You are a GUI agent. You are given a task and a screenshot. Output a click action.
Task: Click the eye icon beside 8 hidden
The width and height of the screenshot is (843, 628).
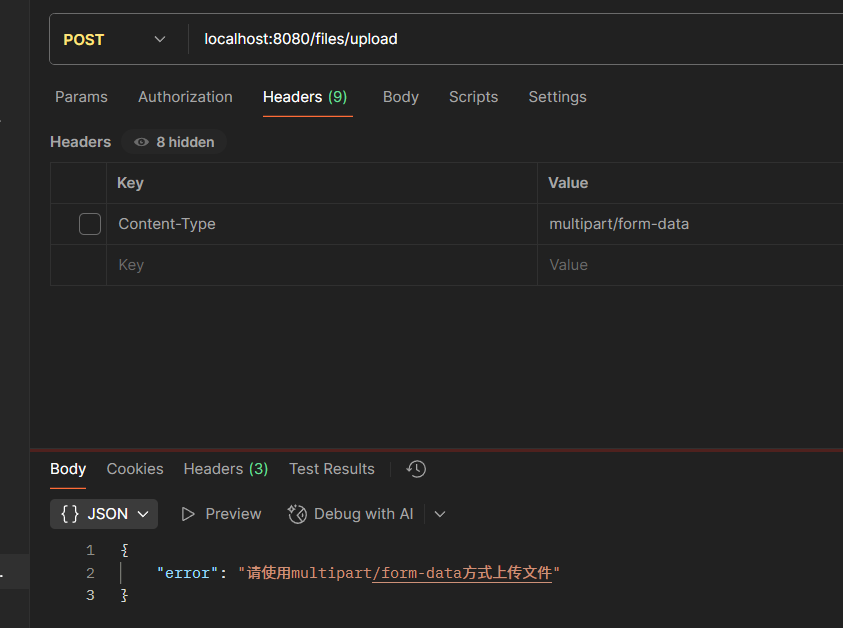coord(141,142)
